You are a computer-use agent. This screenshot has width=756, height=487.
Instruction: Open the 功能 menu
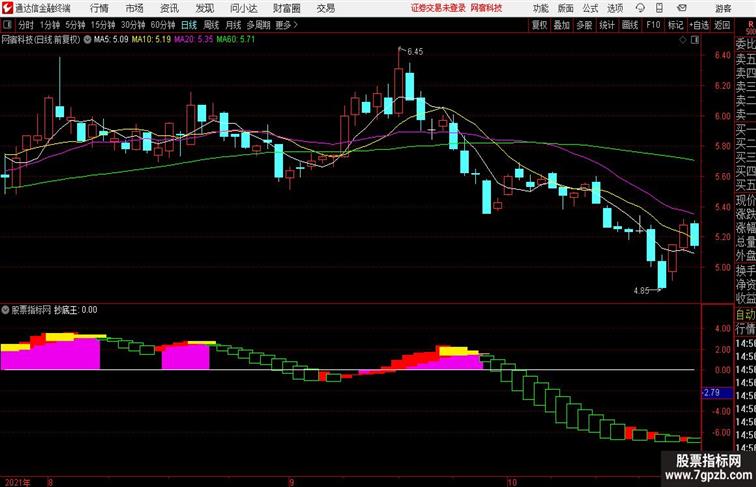[x=541, y=8]
